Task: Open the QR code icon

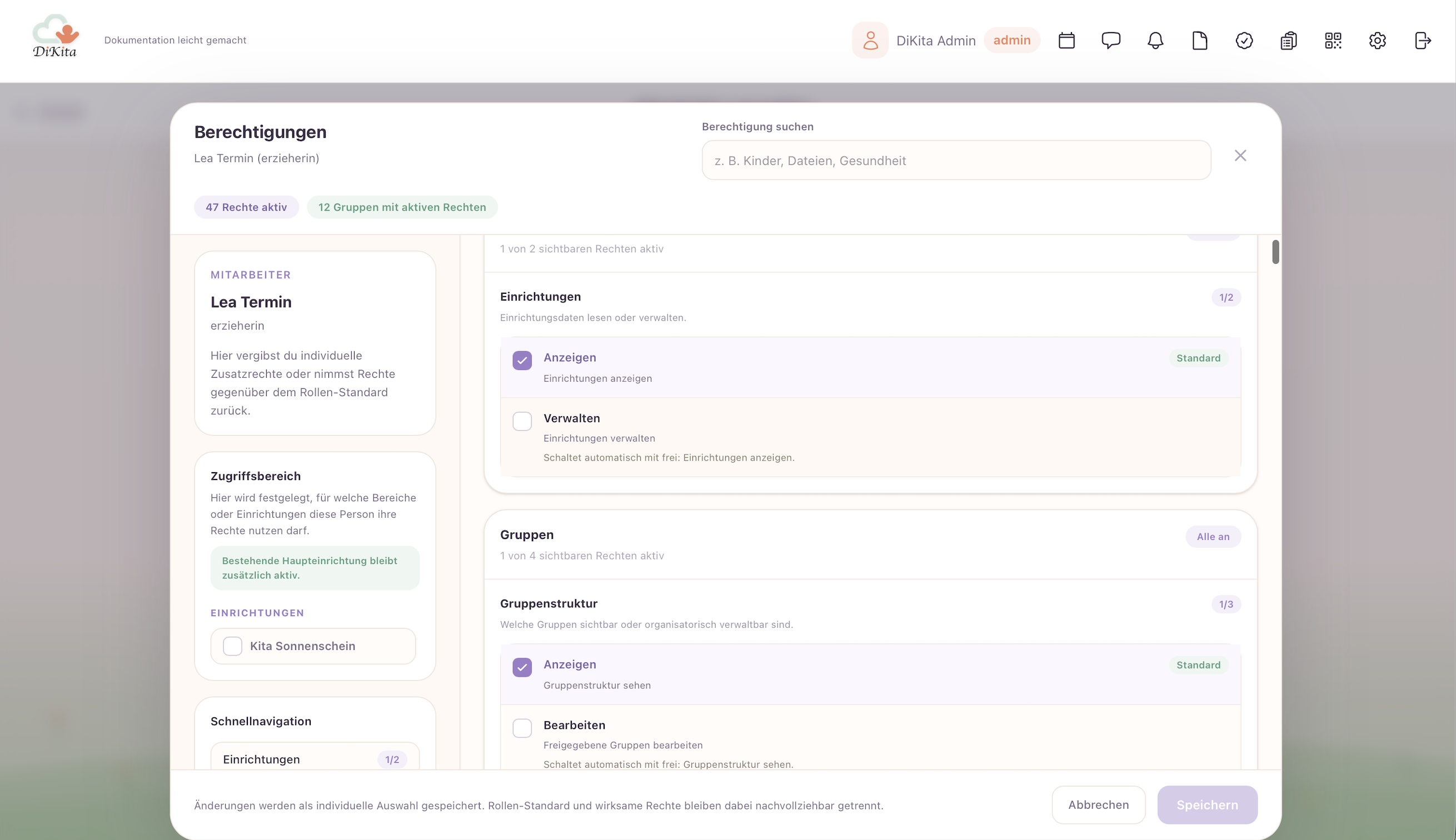Action: (1333, 41)
